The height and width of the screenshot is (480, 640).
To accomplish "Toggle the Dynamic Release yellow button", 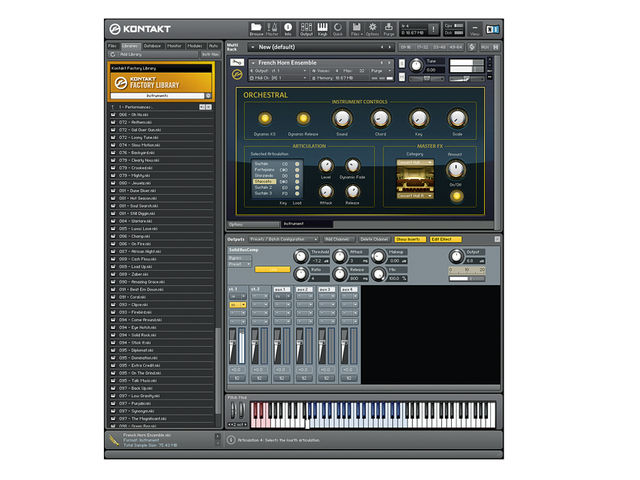I will (303, 118).
